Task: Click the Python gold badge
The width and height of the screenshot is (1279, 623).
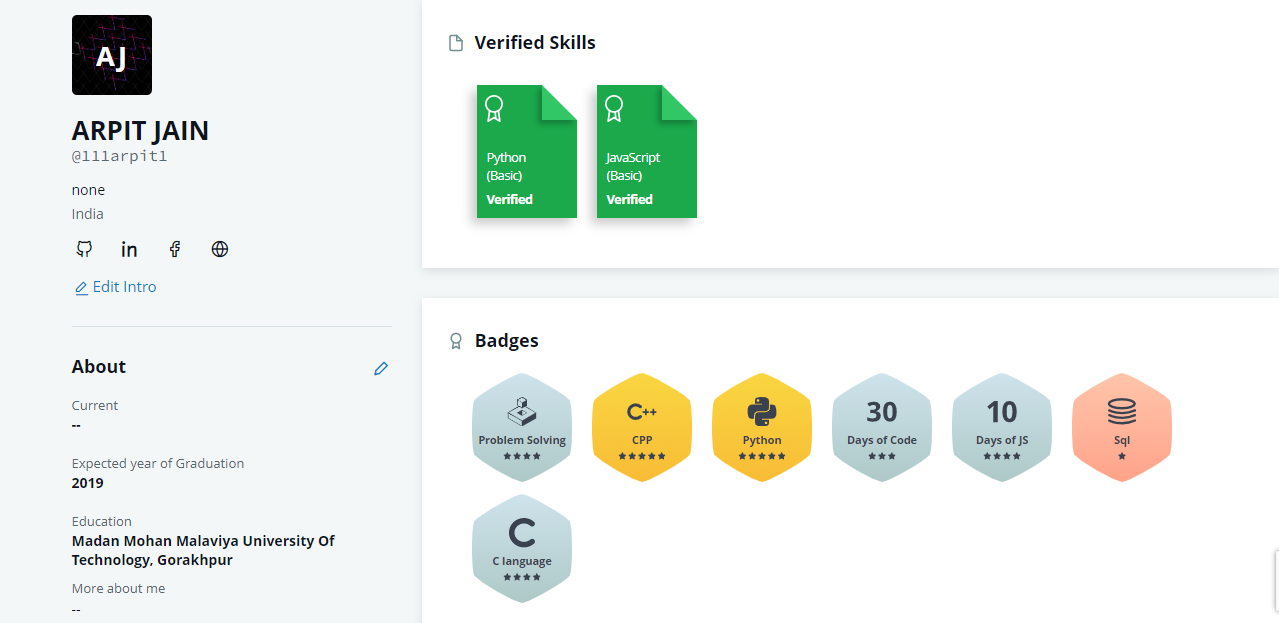Action: click(x=762, y=427)
